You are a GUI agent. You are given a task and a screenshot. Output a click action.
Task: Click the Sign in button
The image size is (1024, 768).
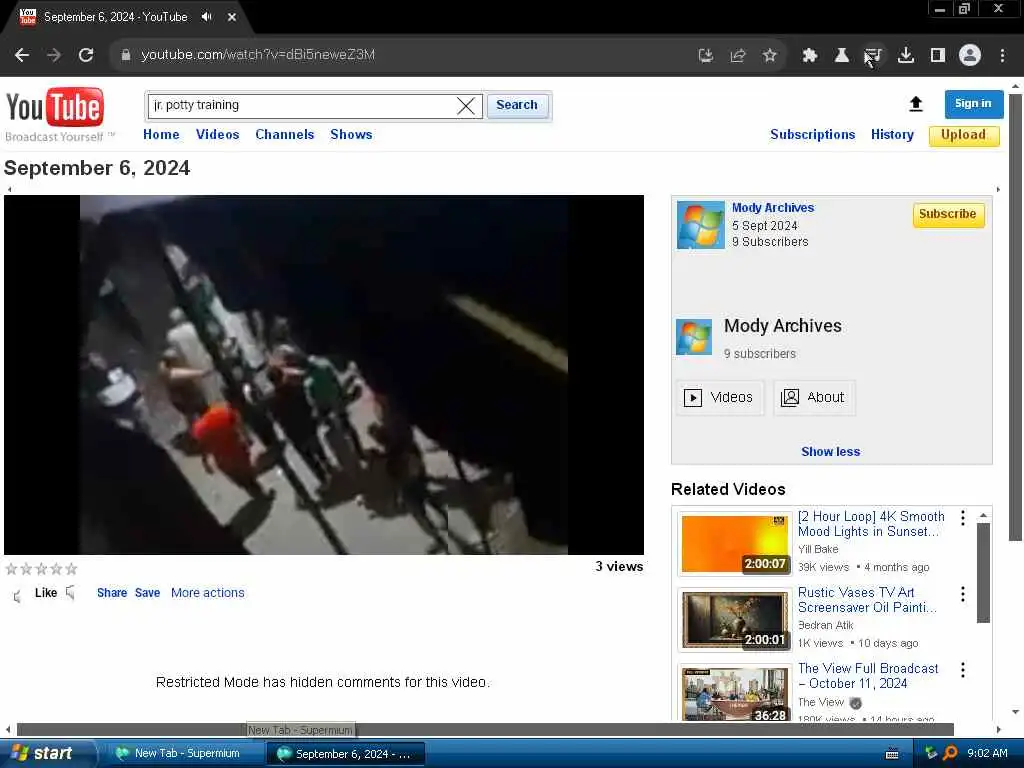point(973,104)
